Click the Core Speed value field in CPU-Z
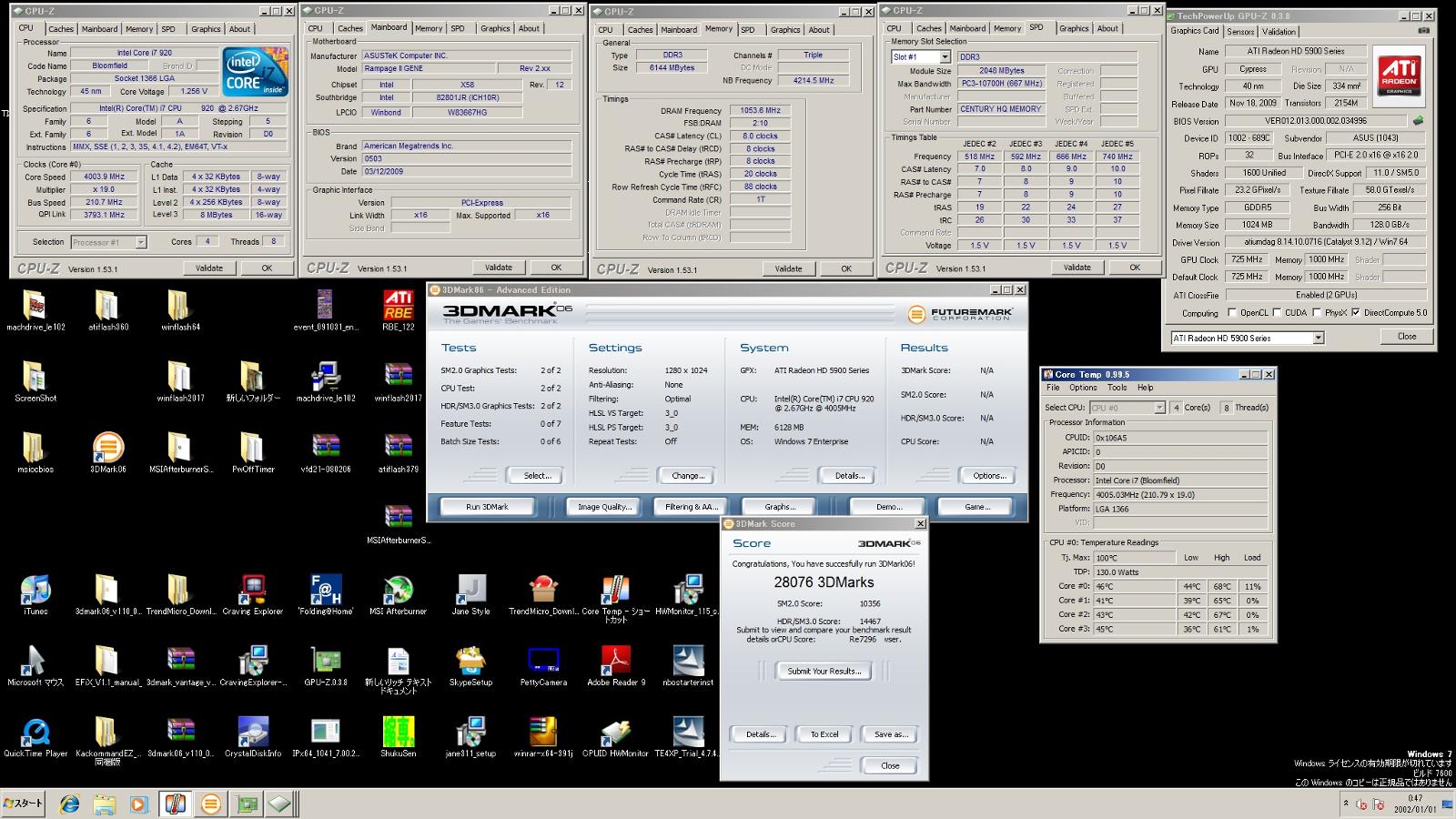This screenshot has height=819, width=1456. pyautogui.click(x=104, y=177)
